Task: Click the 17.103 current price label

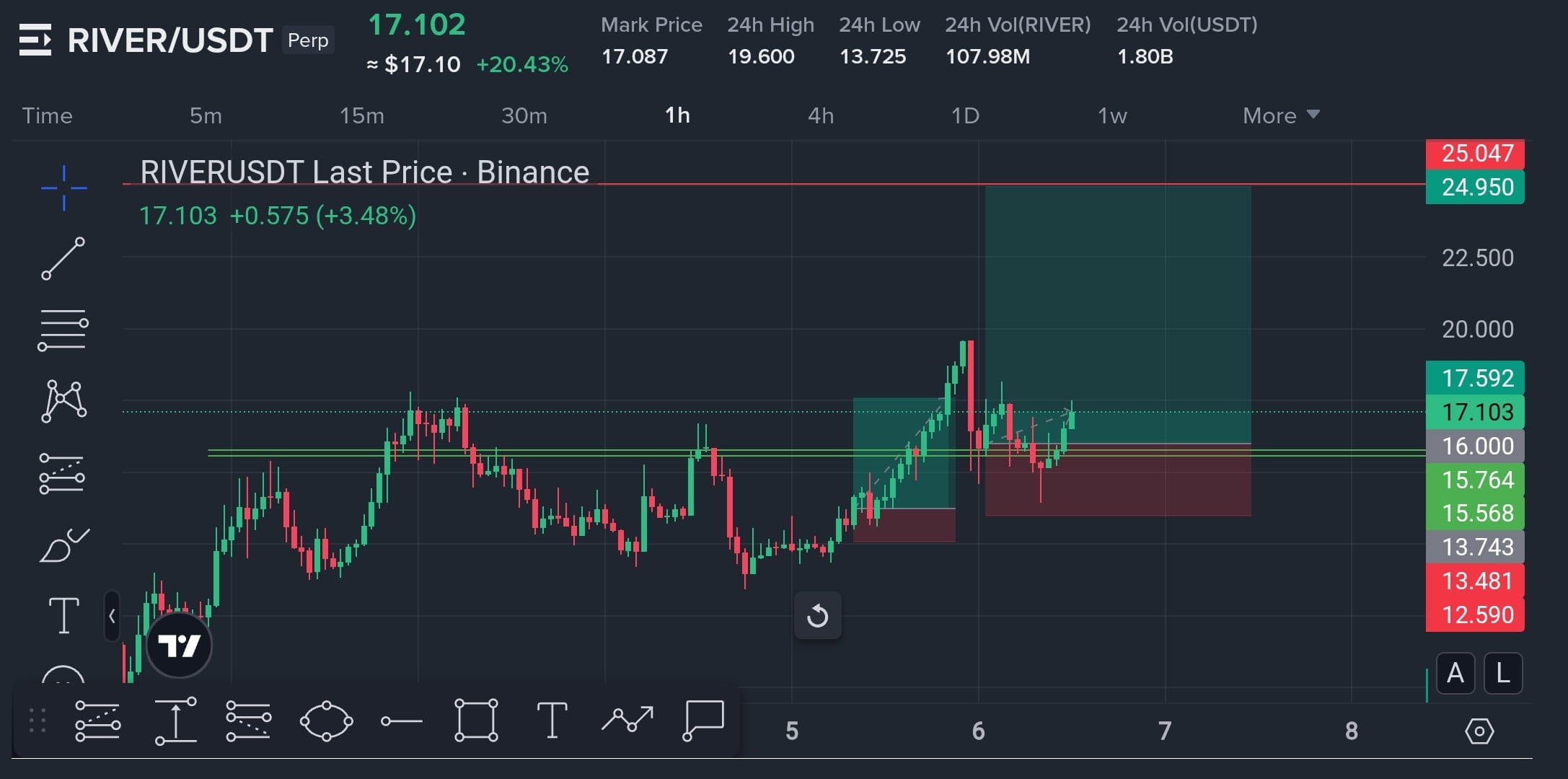Action: tap(1476, 412)
